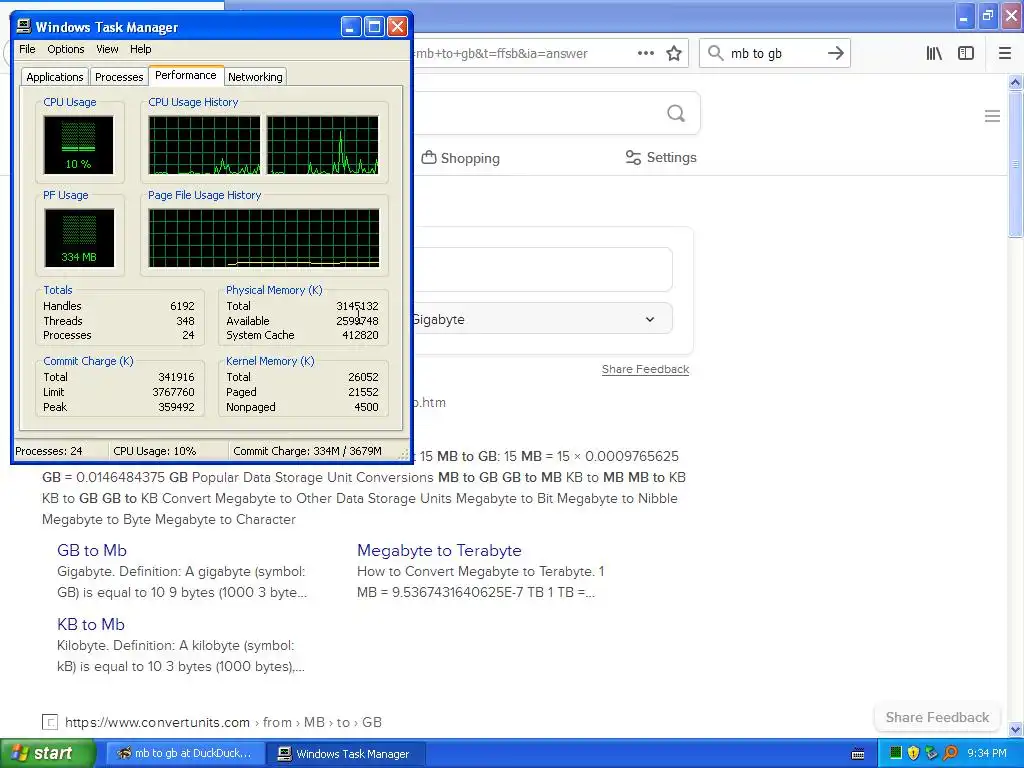
Task: Click the Page File Usage History graph
Action: pyautogui.click(x=264, y=238)
